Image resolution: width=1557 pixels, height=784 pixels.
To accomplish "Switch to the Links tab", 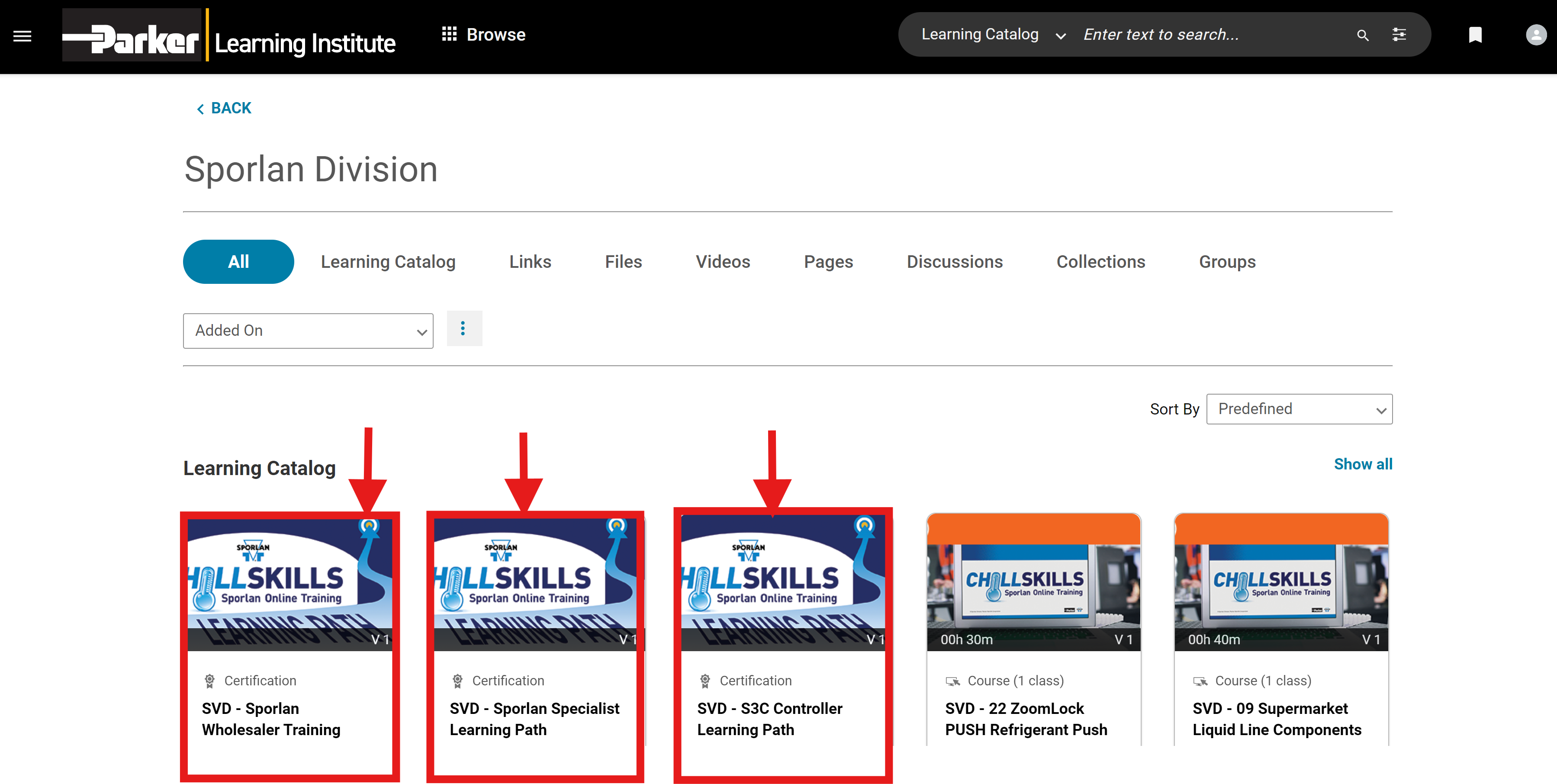I will [x=530, y=262].
